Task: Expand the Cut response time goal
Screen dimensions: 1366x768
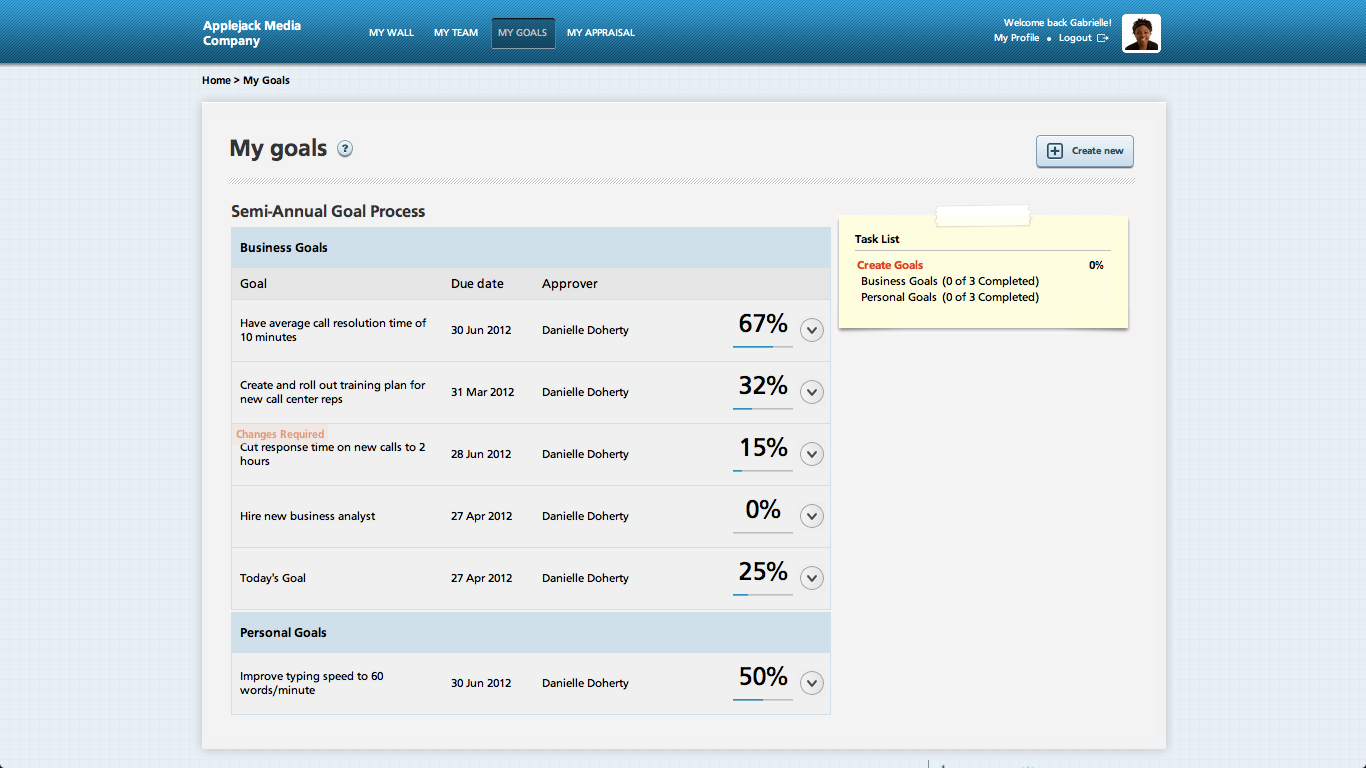Action: pos(811,453)
